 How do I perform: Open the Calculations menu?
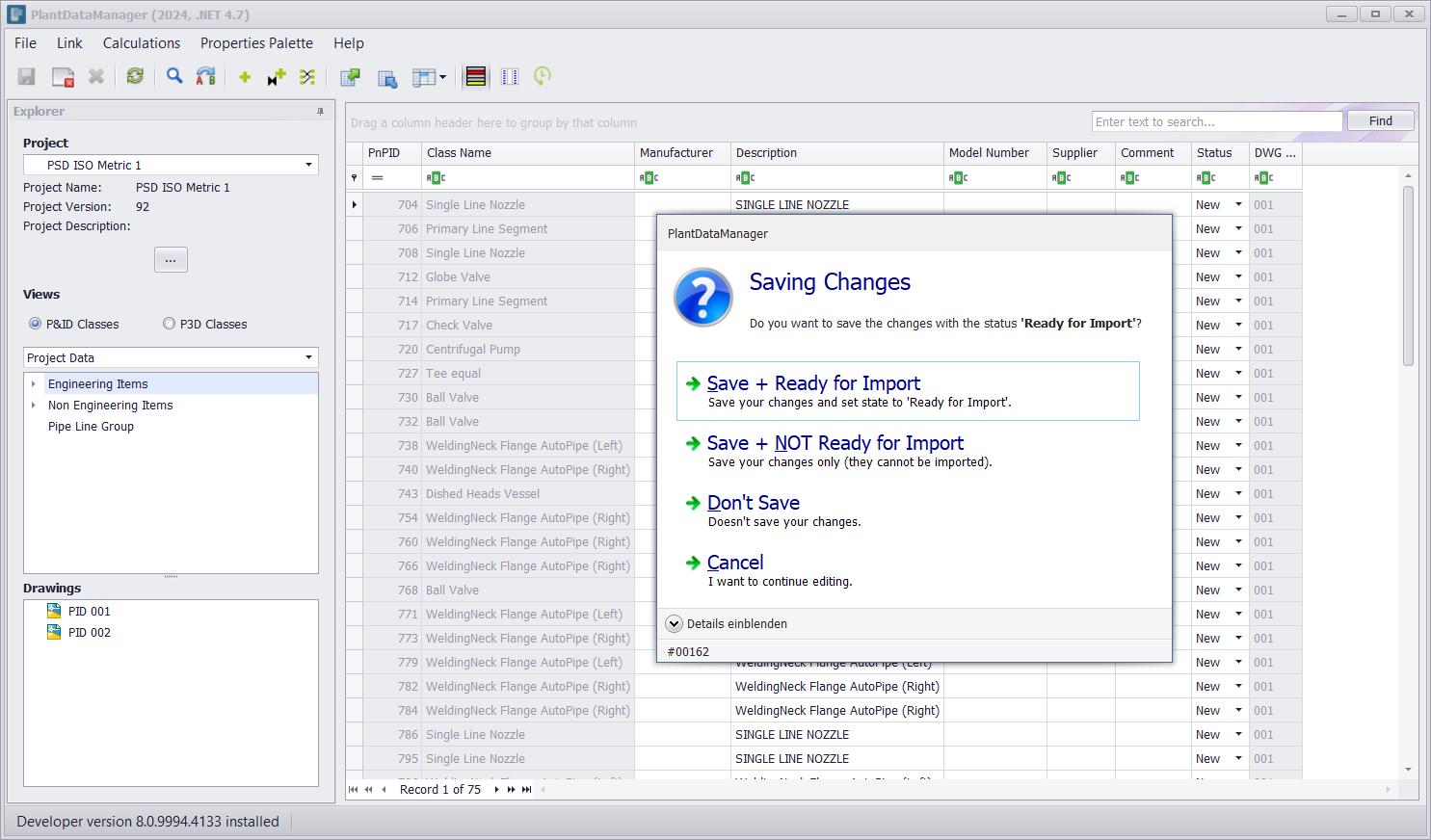(x=142, y=43)
